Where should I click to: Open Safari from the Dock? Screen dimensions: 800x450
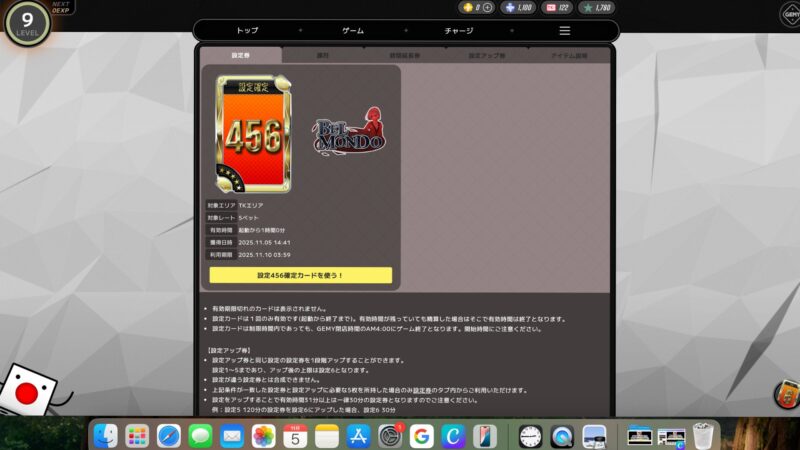169,436
